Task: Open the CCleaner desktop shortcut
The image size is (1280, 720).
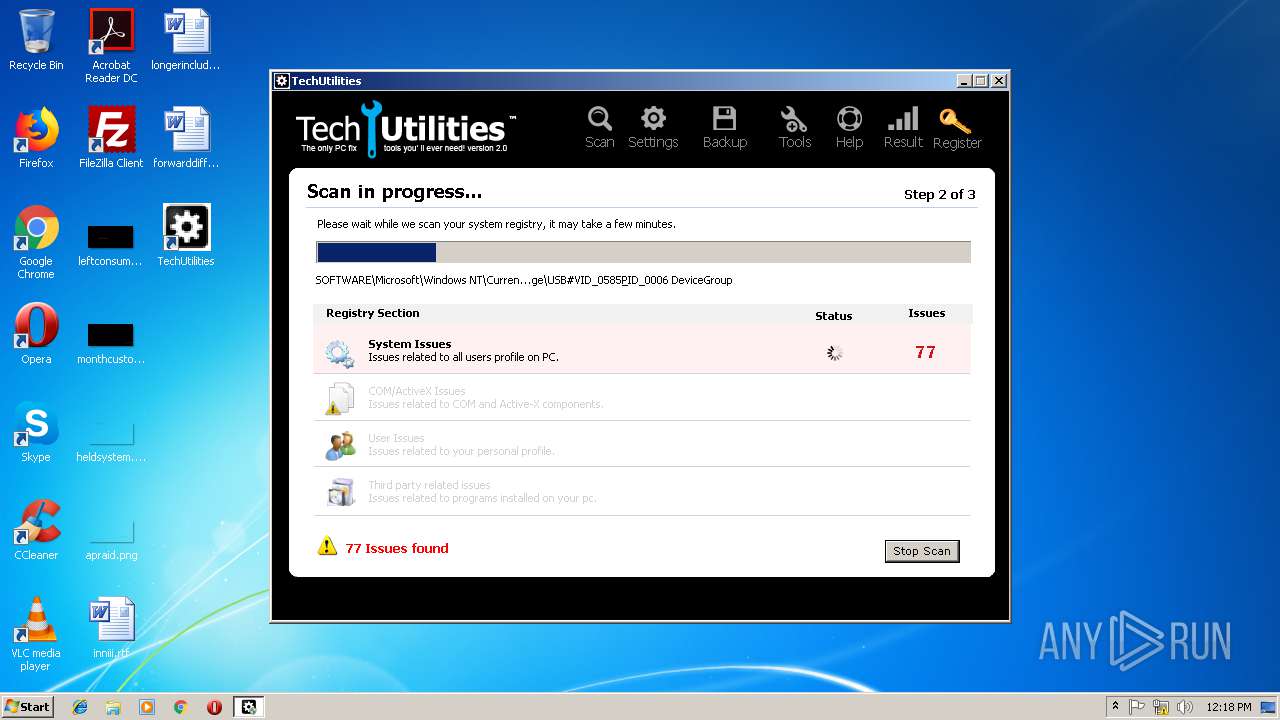Action: [36, 530]
